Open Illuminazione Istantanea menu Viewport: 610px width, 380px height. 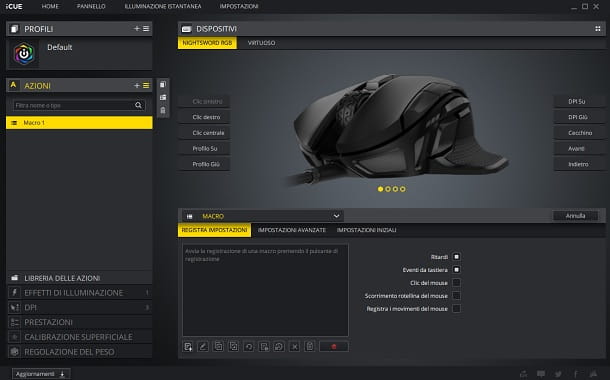(x=163, y=6)
